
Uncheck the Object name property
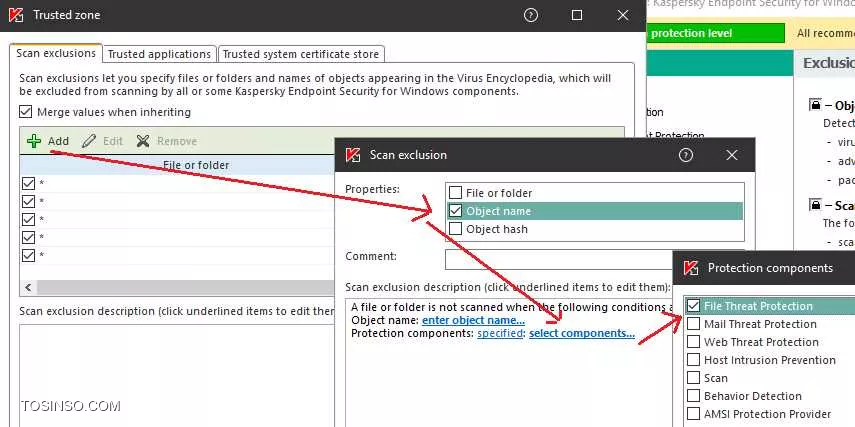coord(455,211)
